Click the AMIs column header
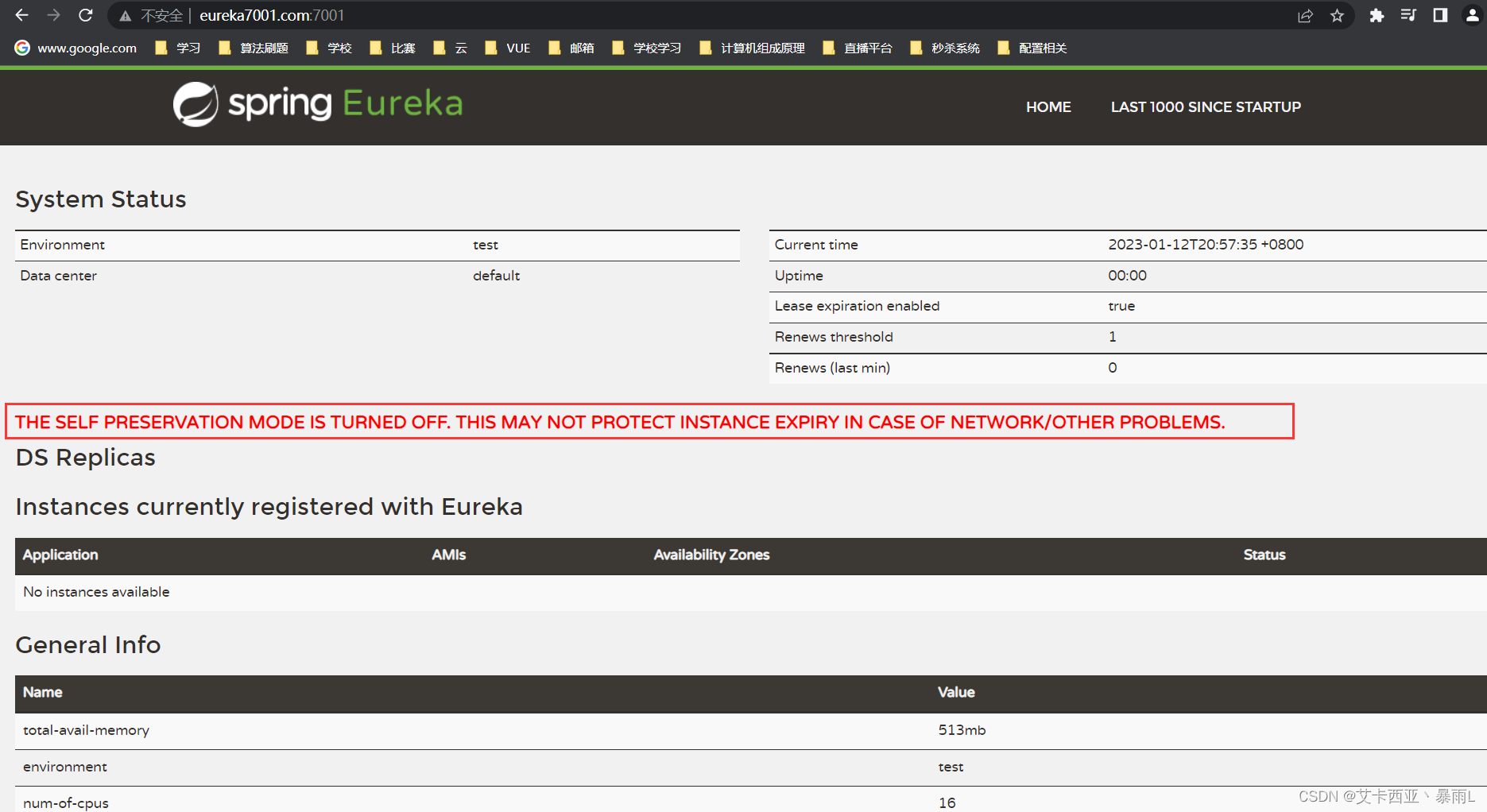Viewport: 1487px width, 812px height. [x=448, y=555]
